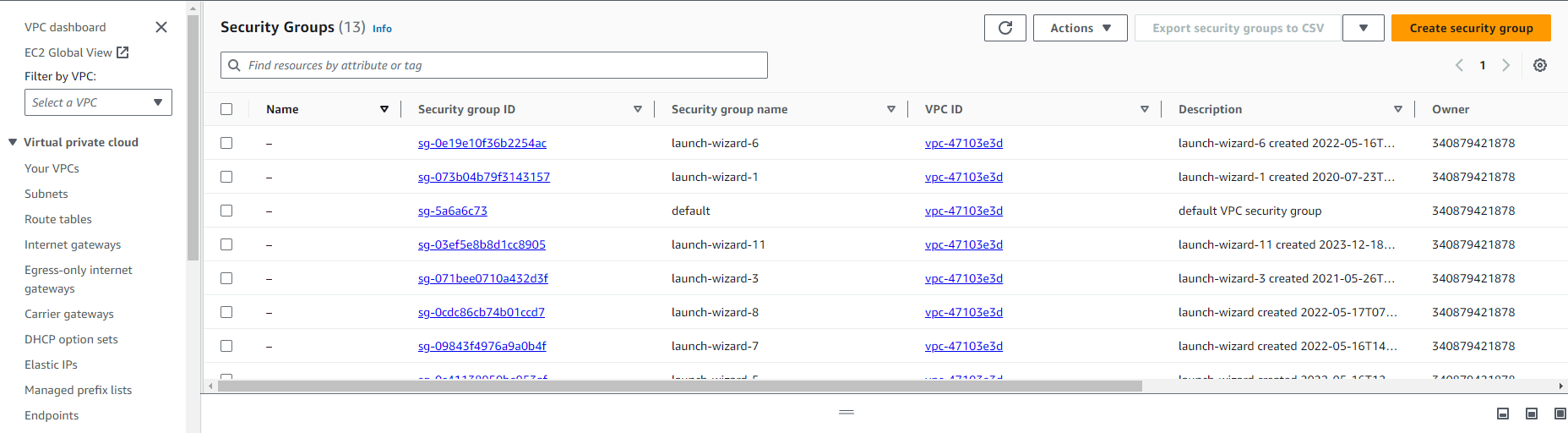This screenshot has width=1568, height=433.
Task: Check the launch-wizard-8 row checkbox
Action: 226,312
